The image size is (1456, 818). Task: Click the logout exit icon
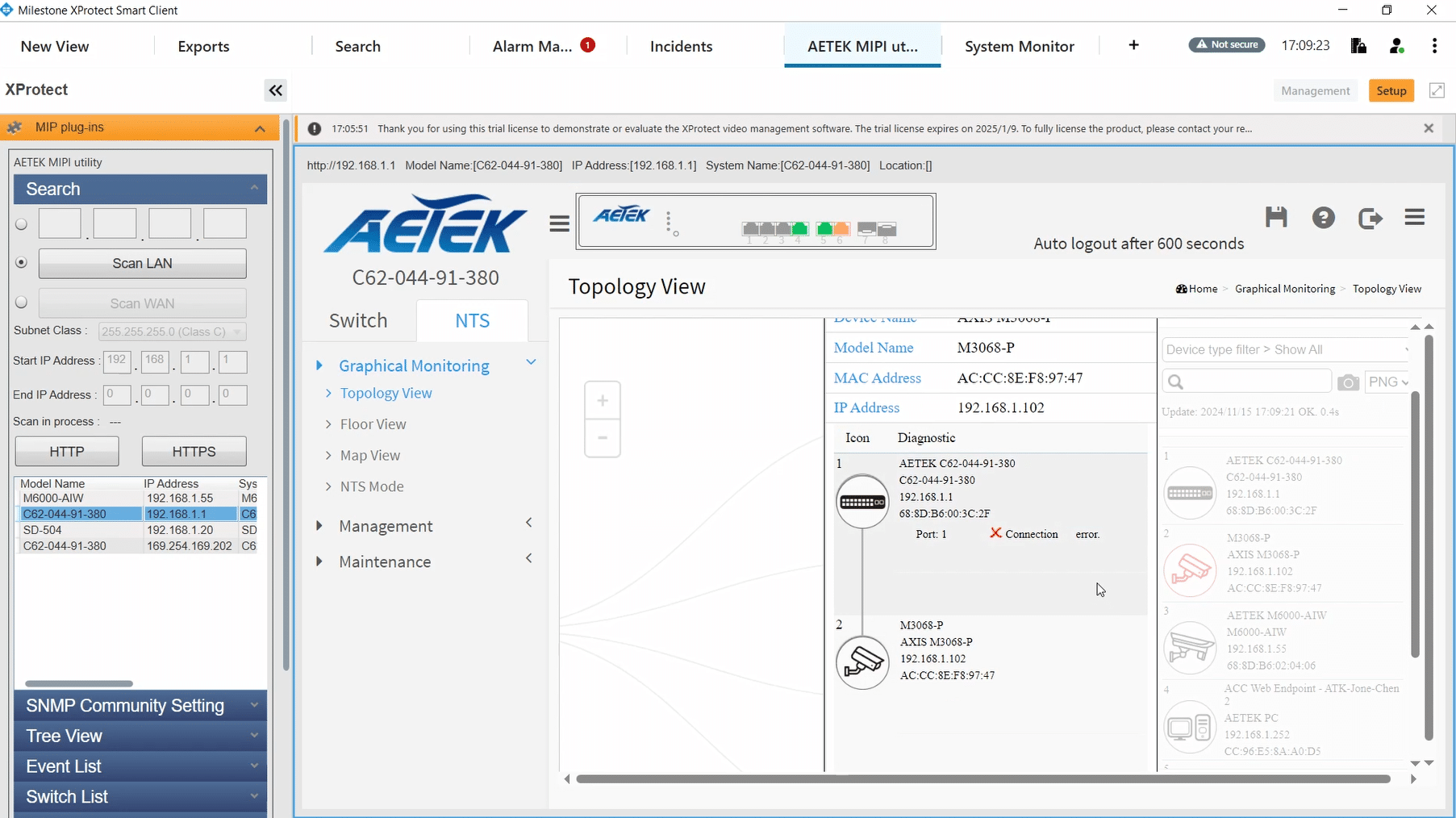(x=1370, y=218)
